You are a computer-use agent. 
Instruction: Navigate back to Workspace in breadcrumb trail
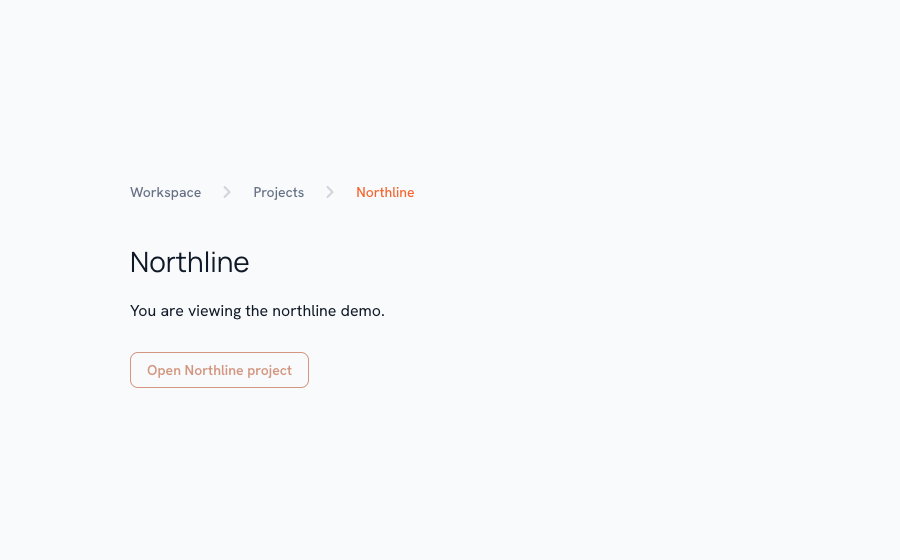click(x=165, y=192)
